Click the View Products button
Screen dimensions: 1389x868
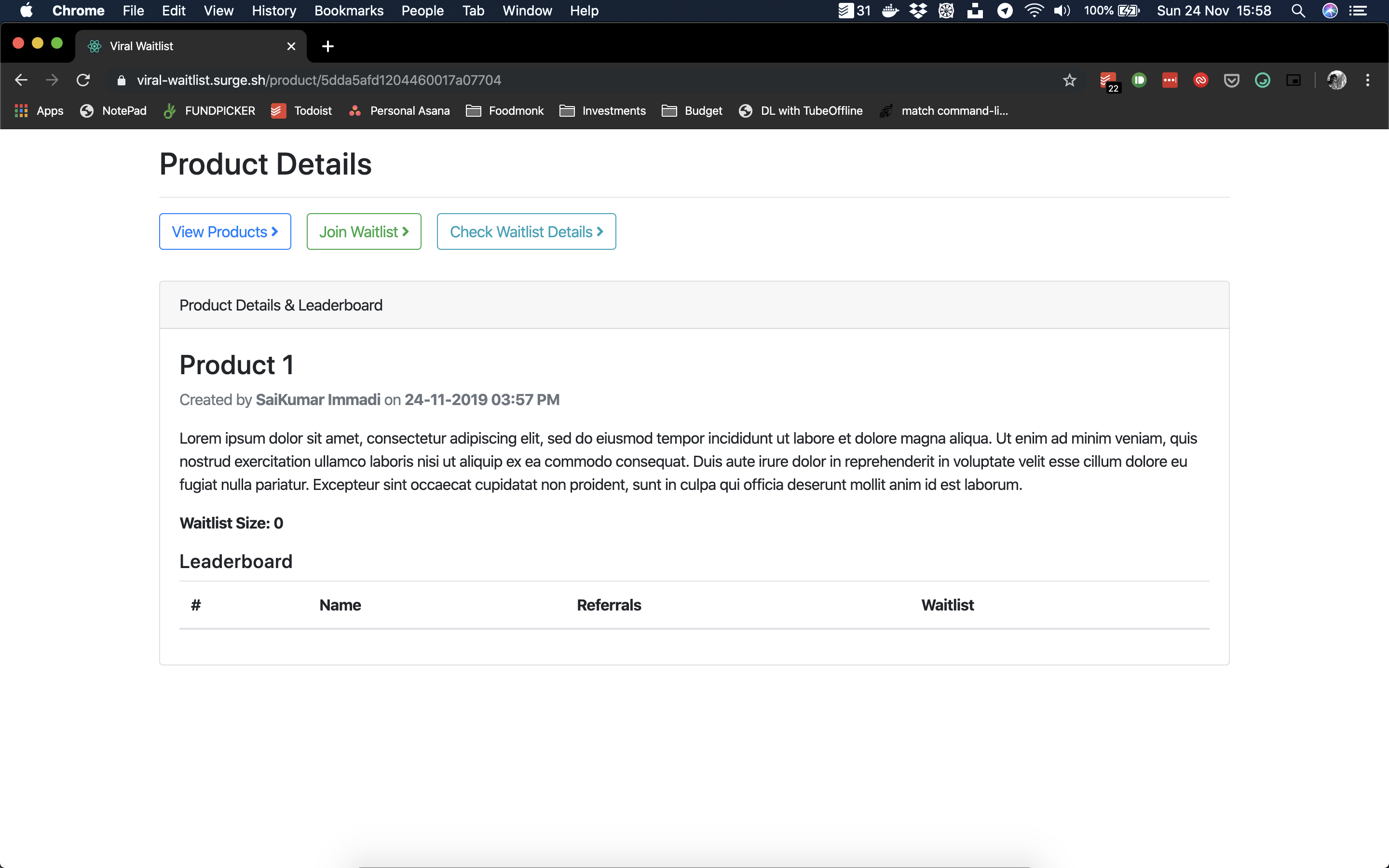225,231
